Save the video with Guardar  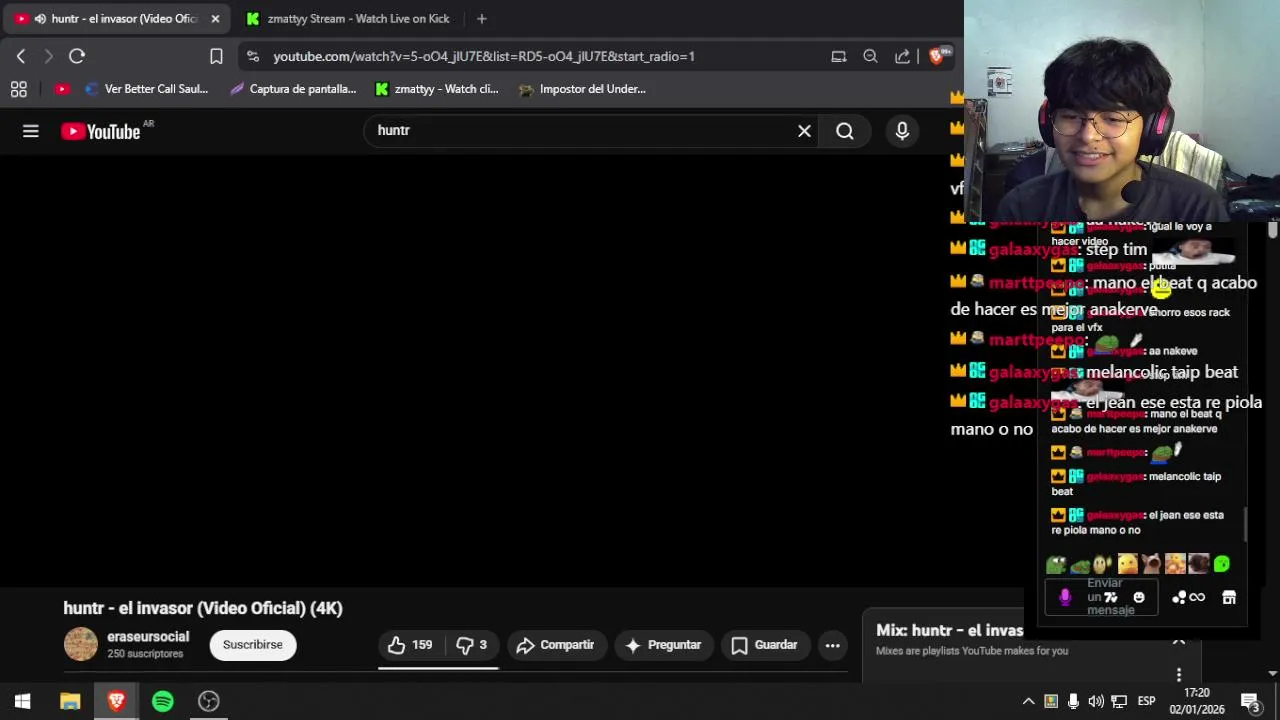click(764, 645)
